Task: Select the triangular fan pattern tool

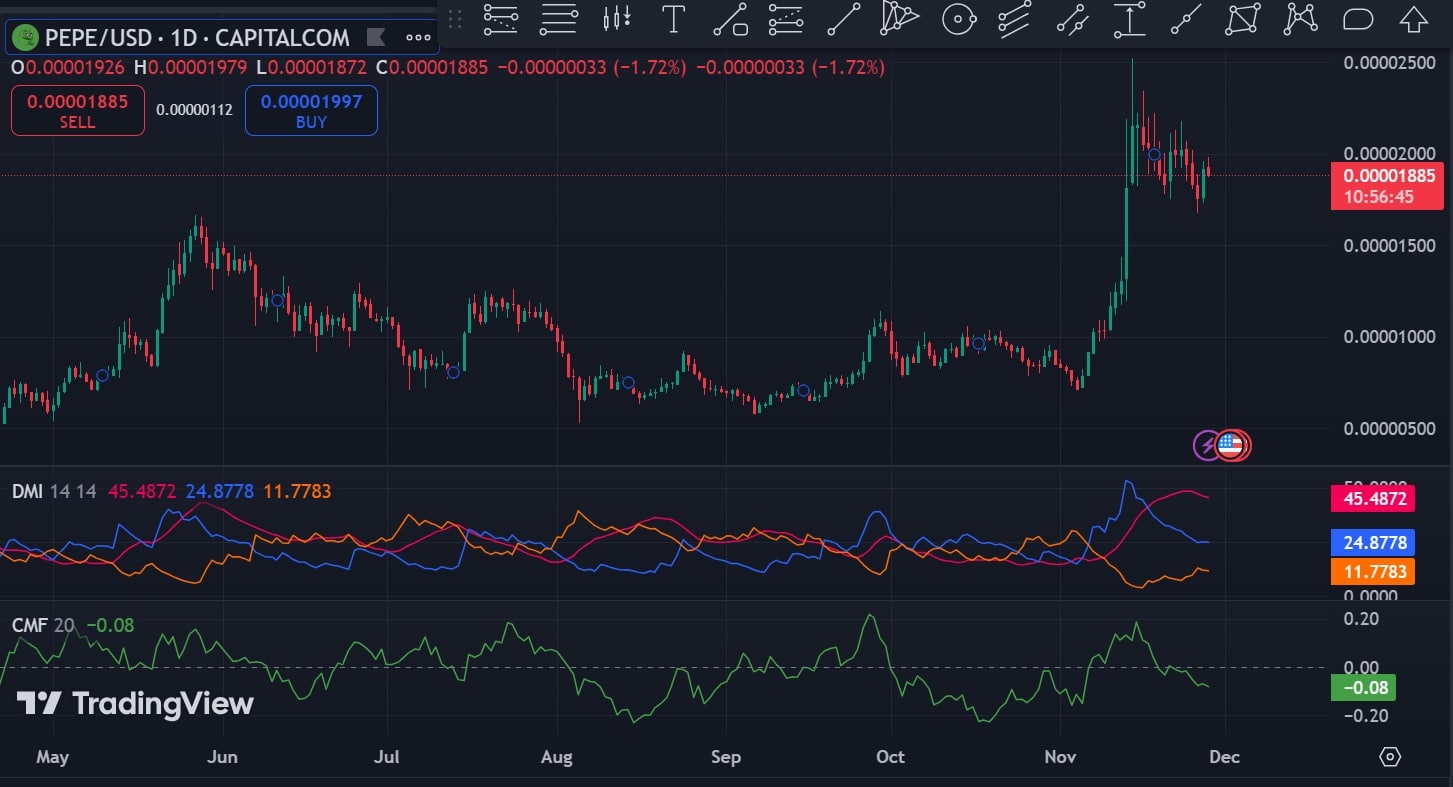Action: (899, 18)
